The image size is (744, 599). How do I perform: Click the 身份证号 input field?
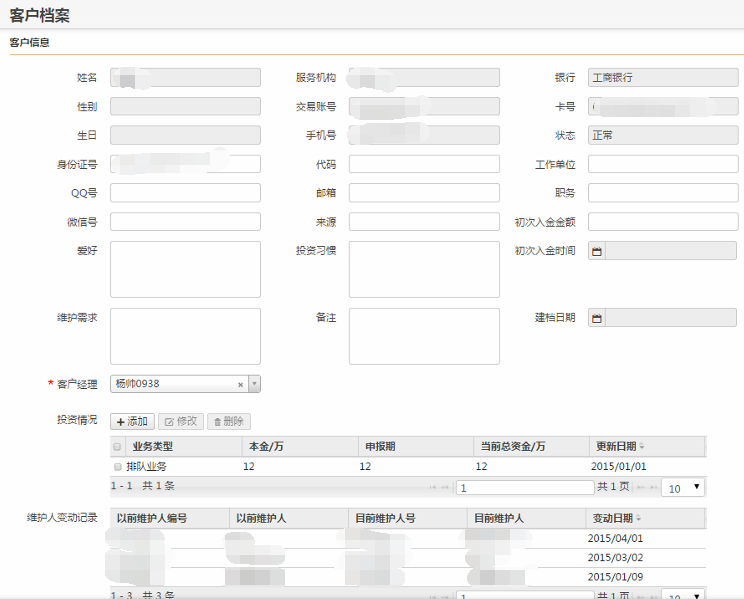point(185,164)
